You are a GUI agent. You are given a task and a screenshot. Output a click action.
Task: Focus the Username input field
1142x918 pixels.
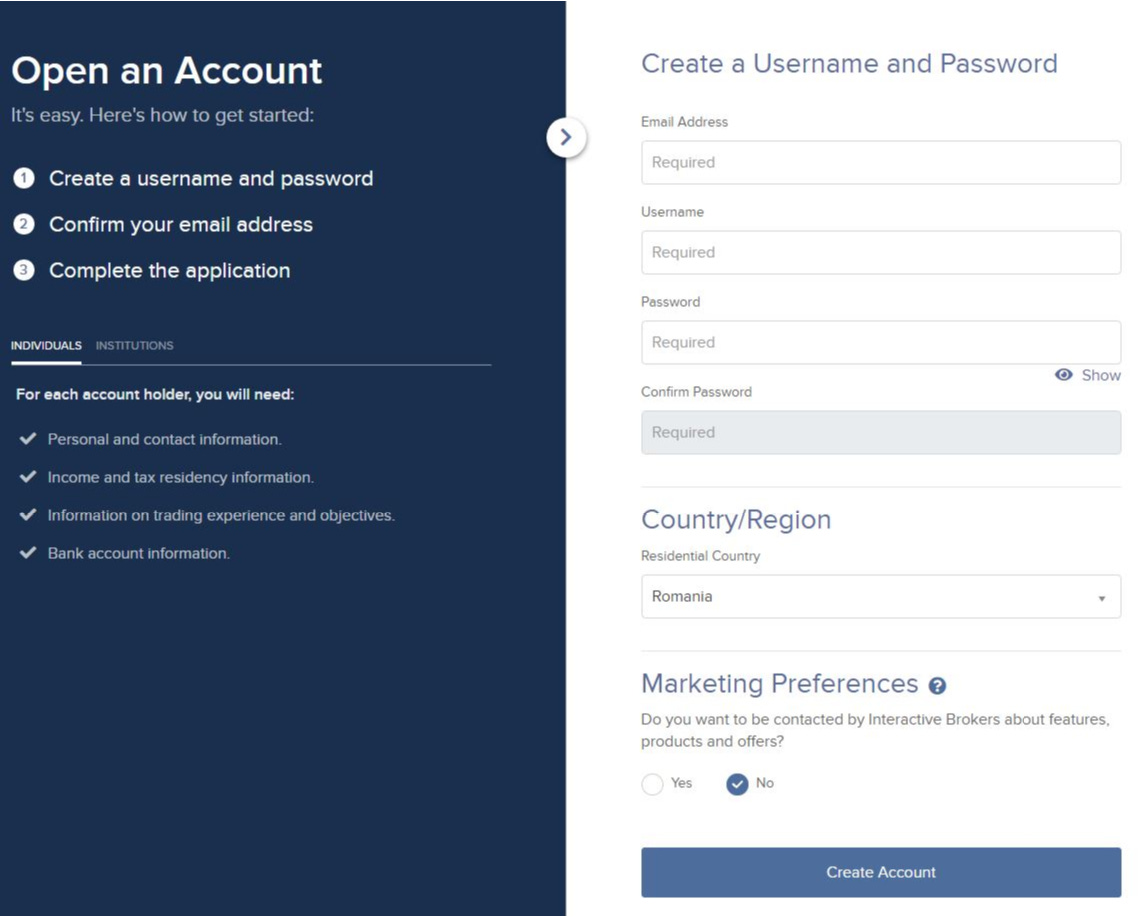(881, 253)
